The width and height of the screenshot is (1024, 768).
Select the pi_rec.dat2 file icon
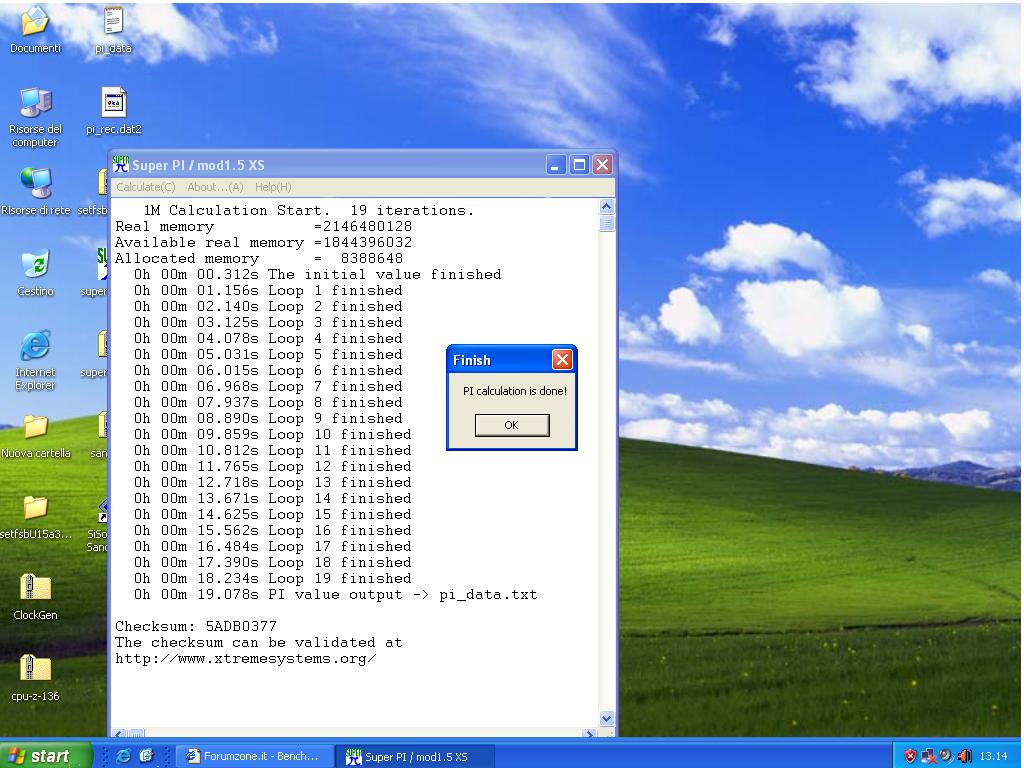coord(113,103)
